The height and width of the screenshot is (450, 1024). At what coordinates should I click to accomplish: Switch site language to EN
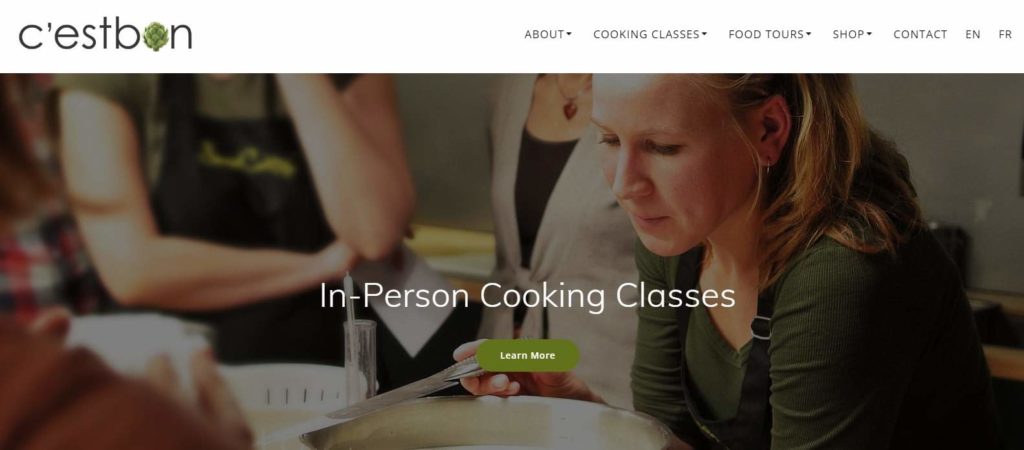coord(972,34)
